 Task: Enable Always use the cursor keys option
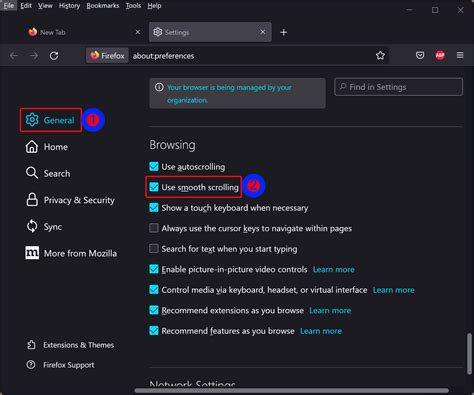coord(154,228)
